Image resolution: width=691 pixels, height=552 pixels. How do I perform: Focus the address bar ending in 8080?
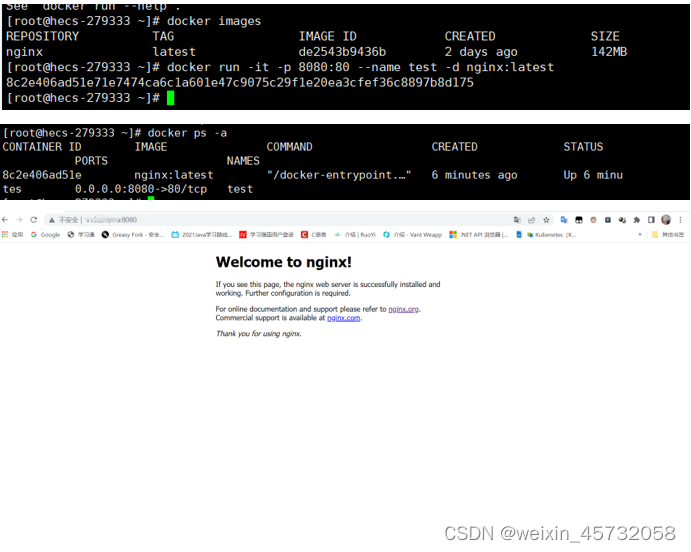click(x=278, y=220)
